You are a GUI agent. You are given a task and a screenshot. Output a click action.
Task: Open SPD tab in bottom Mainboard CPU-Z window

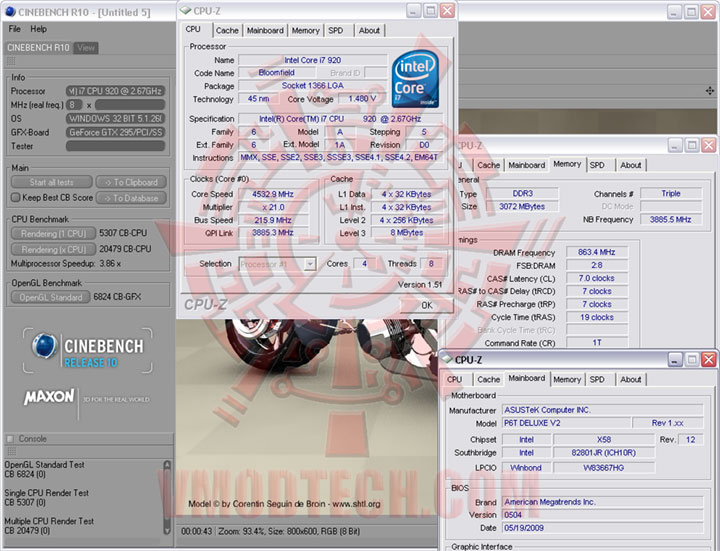[597, 379]
